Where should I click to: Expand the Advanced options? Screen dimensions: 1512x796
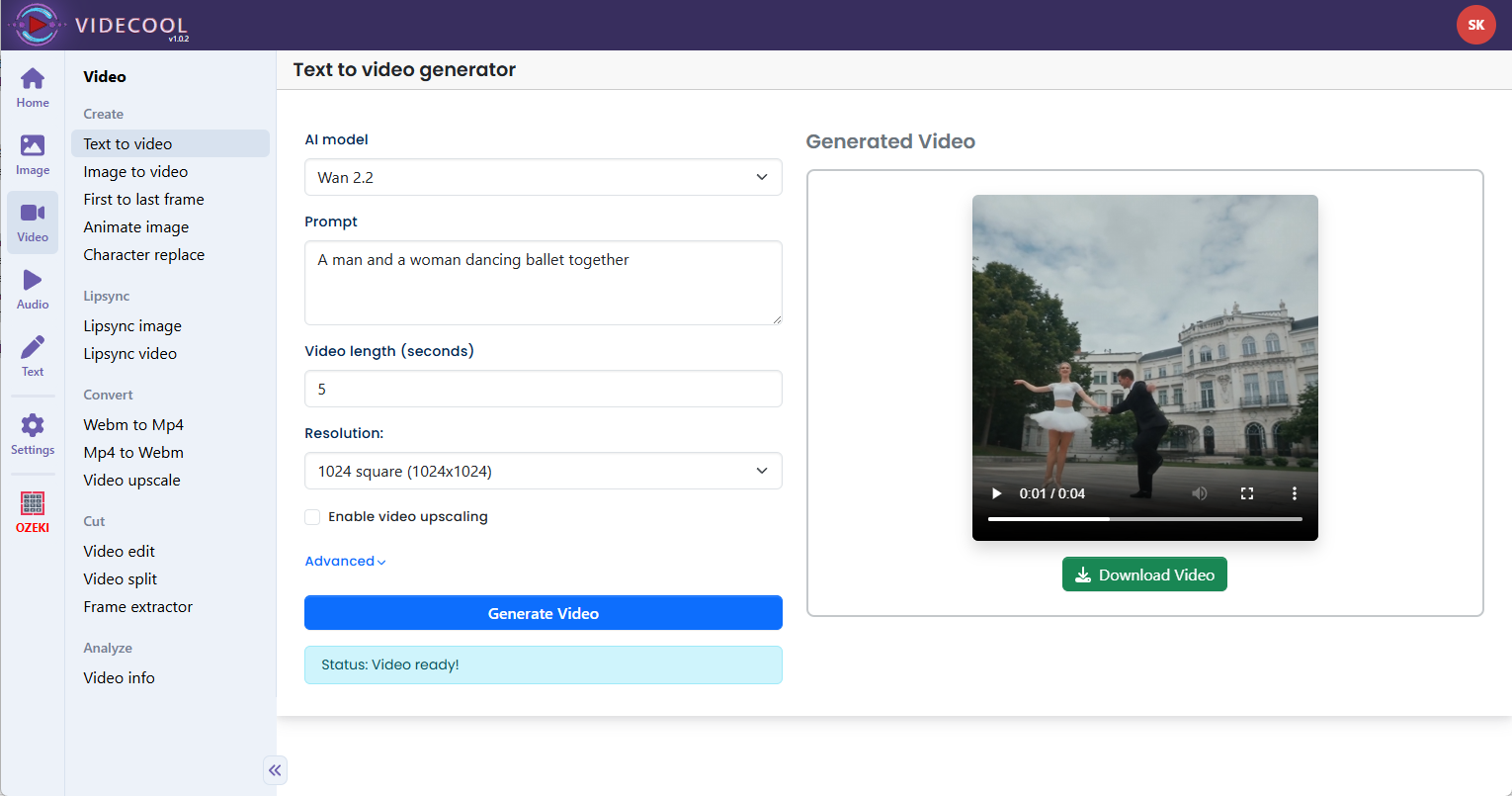click(345, 562)
